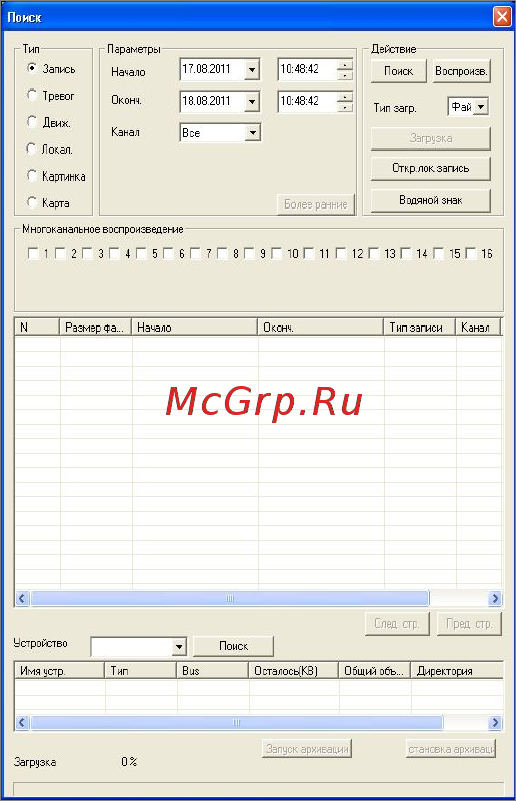This screenshot has height=801, width=516.
Task: Click the Запуск архивации button
Action: (307, 749)
